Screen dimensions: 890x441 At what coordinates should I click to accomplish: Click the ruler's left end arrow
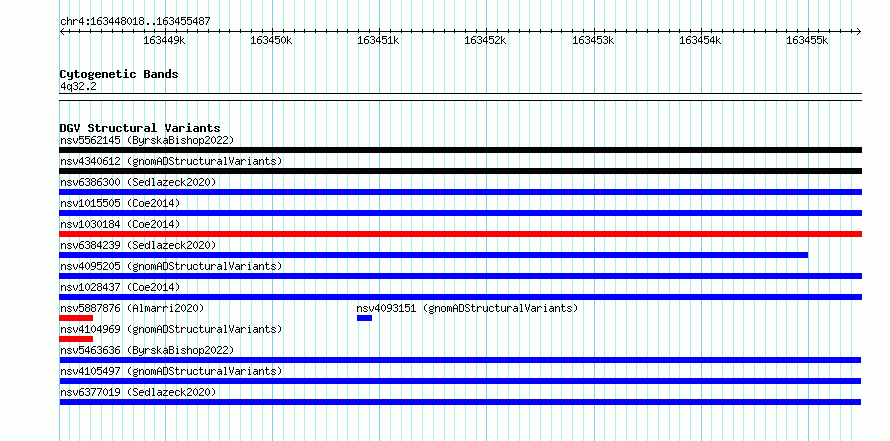(x=62, y=31)
